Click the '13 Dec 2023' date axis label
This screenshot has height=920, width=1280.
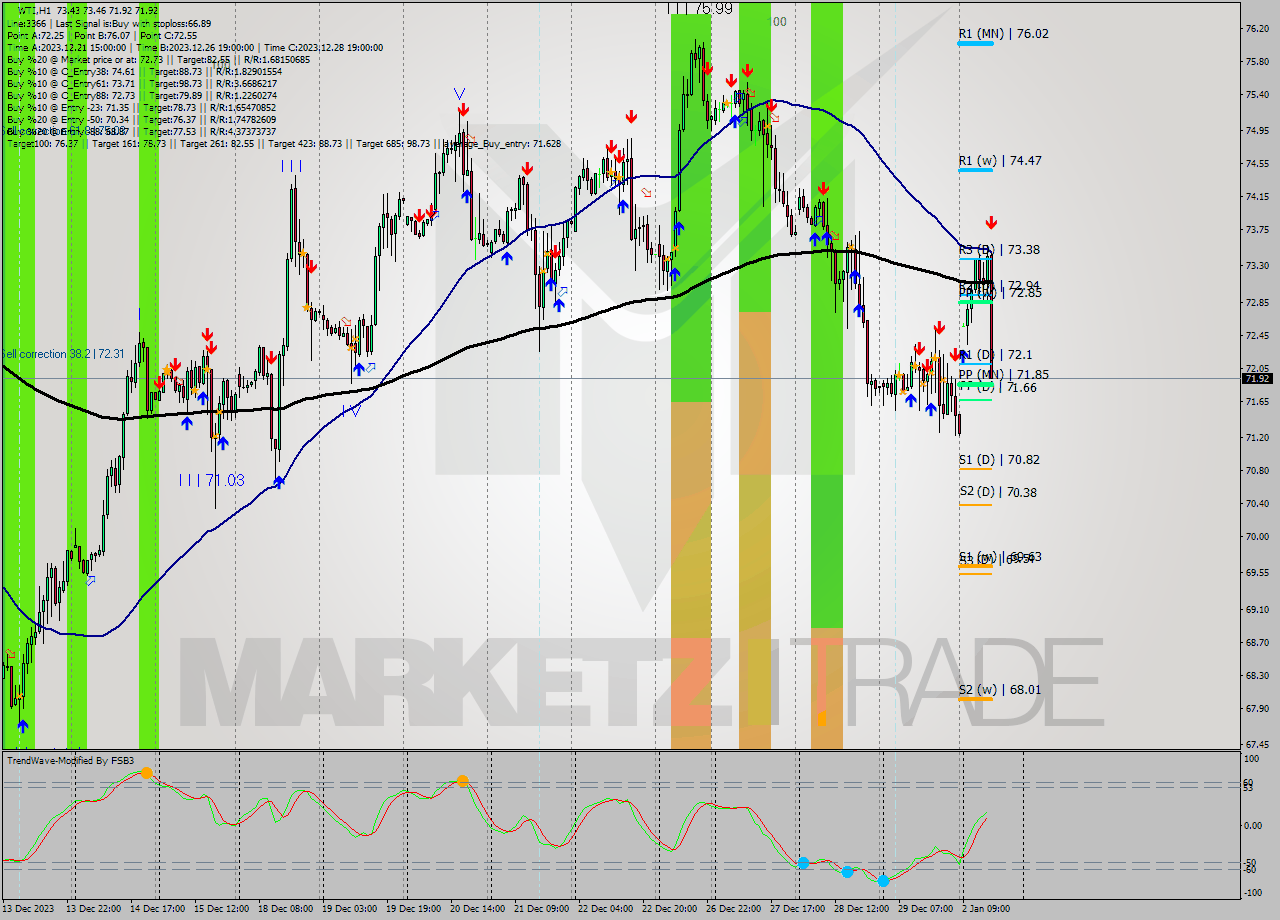[x=26, y=909]
